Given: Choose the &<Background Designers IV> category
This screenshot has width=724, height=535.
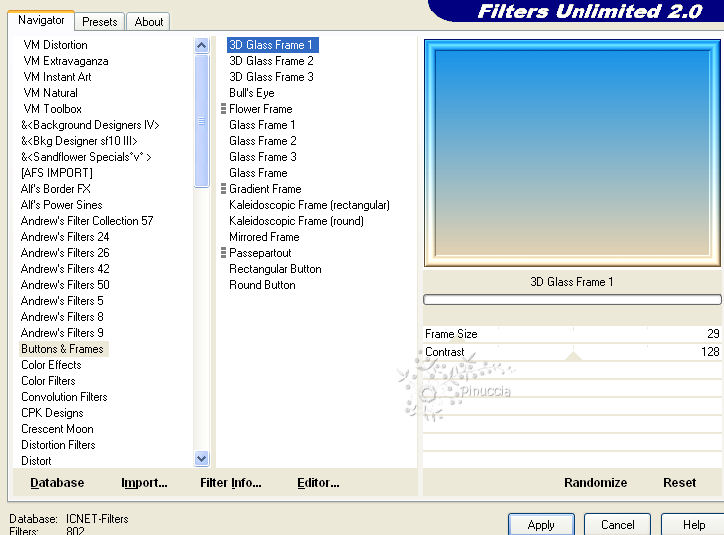Looking at the screenshot, I should click(x=90, y=125).
